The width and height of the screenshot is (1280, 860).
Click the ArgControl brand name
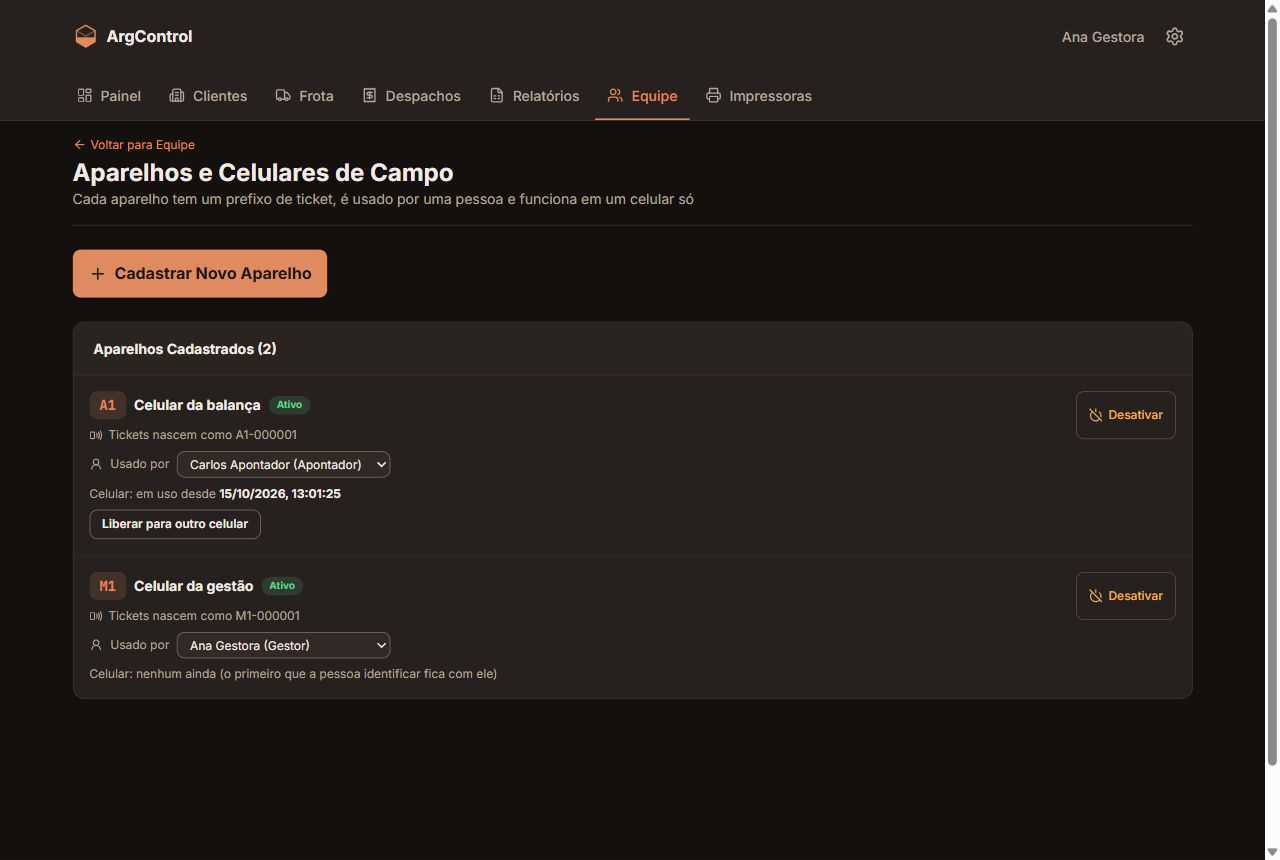pyautogui.click(x=149, y=37)
